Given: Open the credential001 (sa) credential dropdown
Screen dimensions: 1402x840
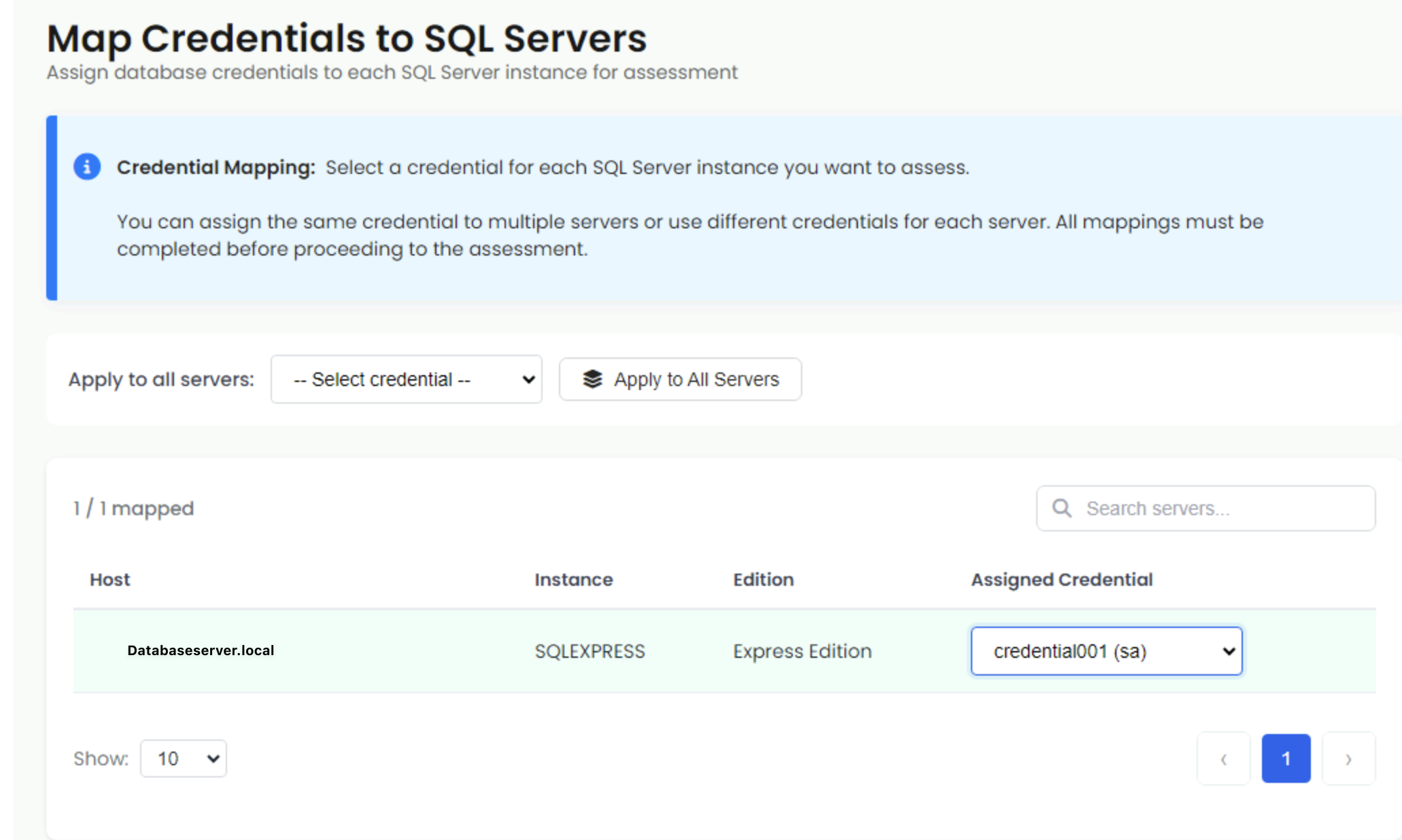Looking at the screenshot, I should (x=1106, y=651).
